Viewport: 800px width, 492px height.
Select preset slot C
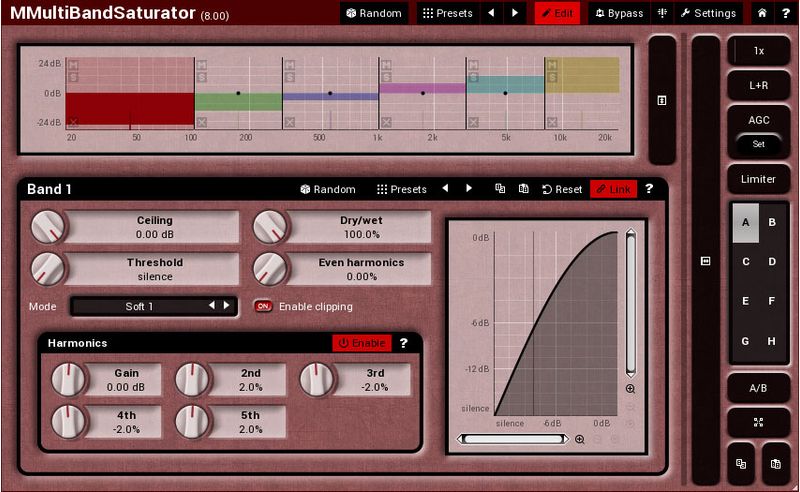[x=746, y=262]
